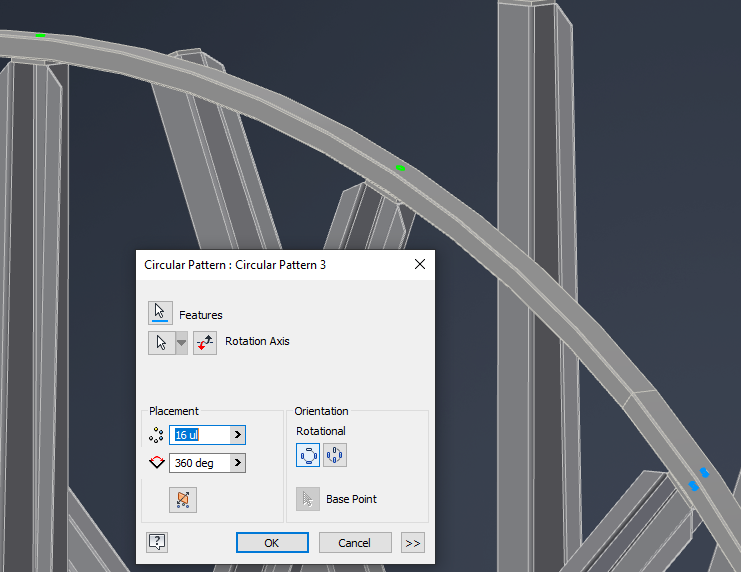Click the Circular Pattern : Circular Pattern 3 title

[235, 265]
